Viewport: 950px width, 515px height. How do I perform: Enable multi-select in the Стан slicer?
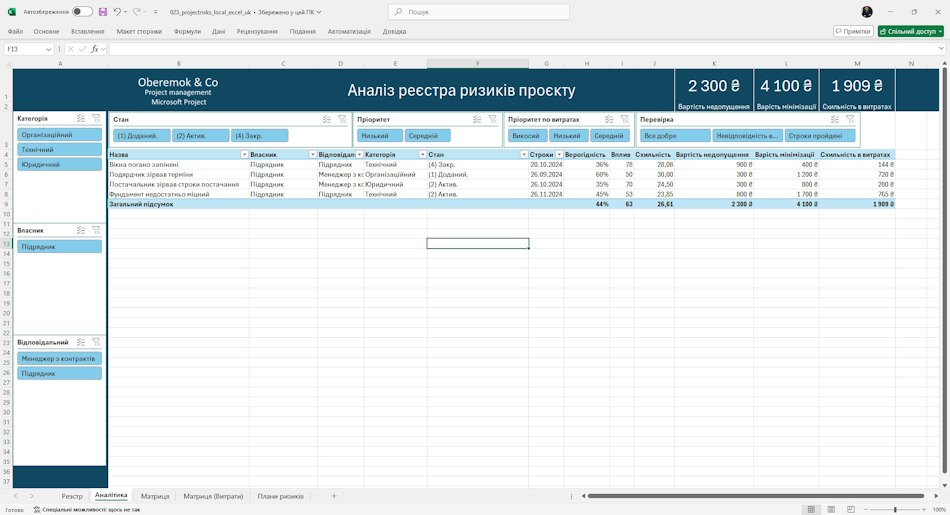click(x=327, y=119)
